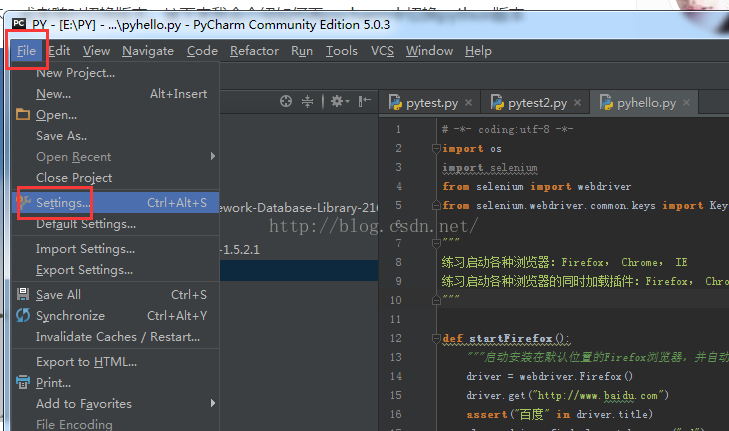Choose Default Settings... entry

[x=115, y=224]
